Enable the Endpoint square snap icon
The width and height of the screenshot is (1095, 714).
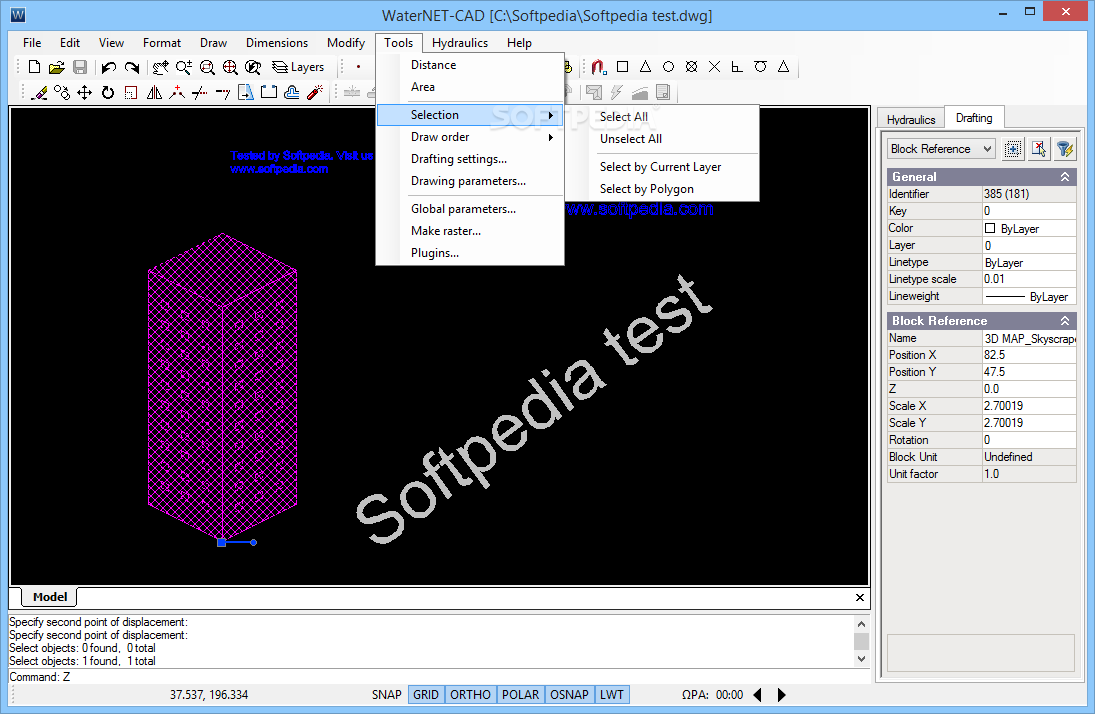coord(622,67)
